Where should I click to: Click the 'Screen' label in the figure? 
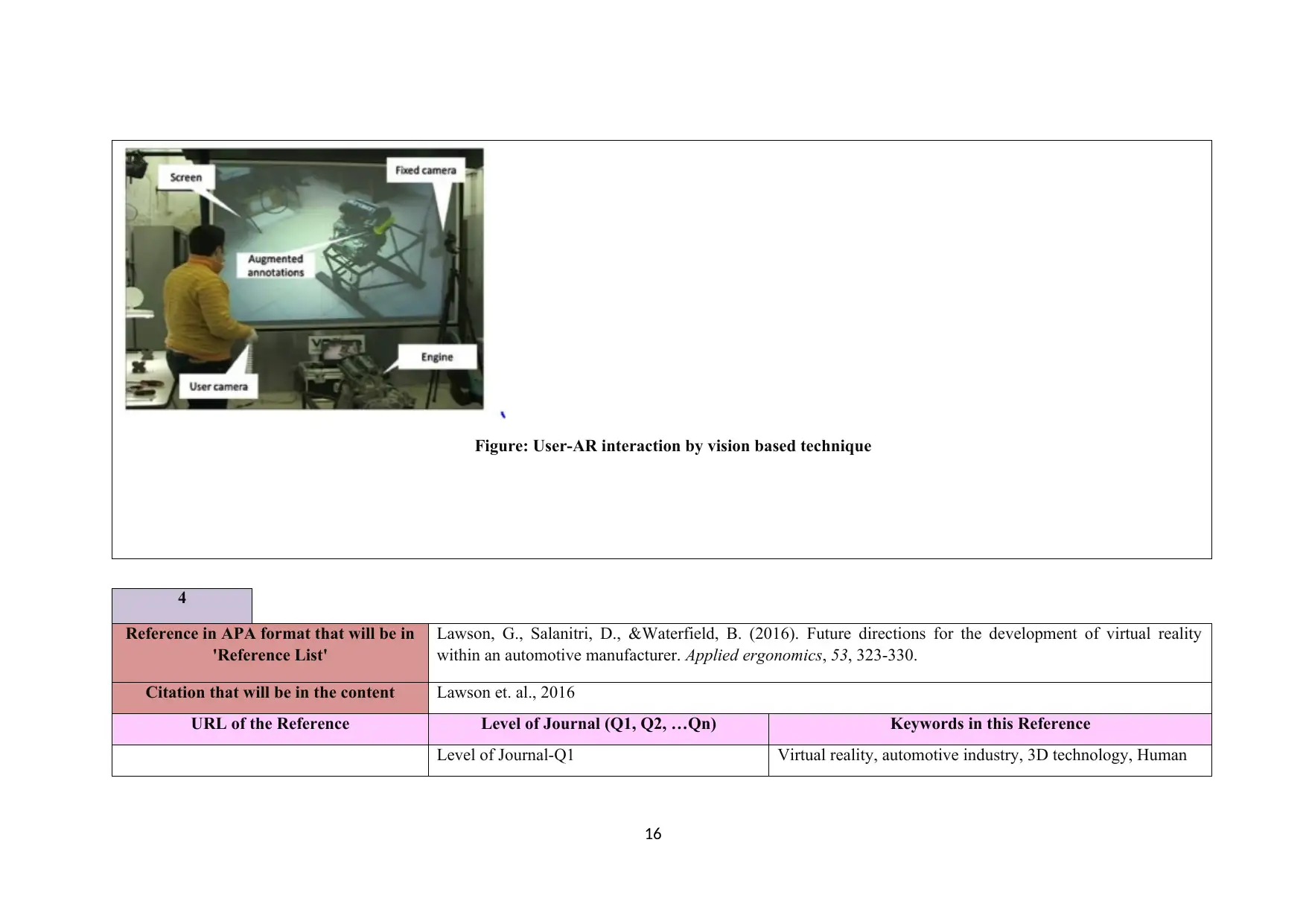coord(186,177)
